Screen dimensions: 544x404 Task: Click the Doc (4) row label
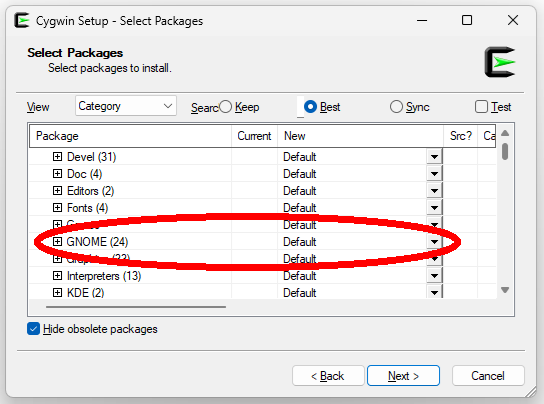[84, 174]
